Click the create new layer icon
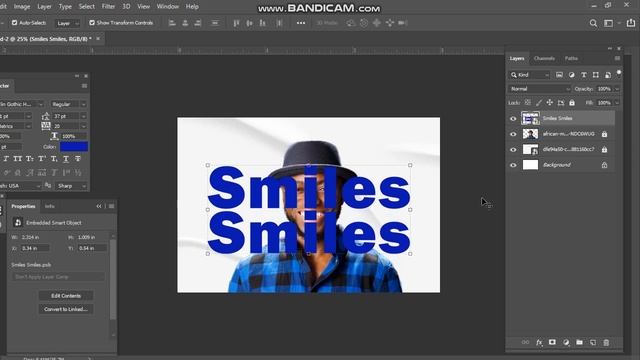The image size is (640, 360). click(x=593, y=342)
